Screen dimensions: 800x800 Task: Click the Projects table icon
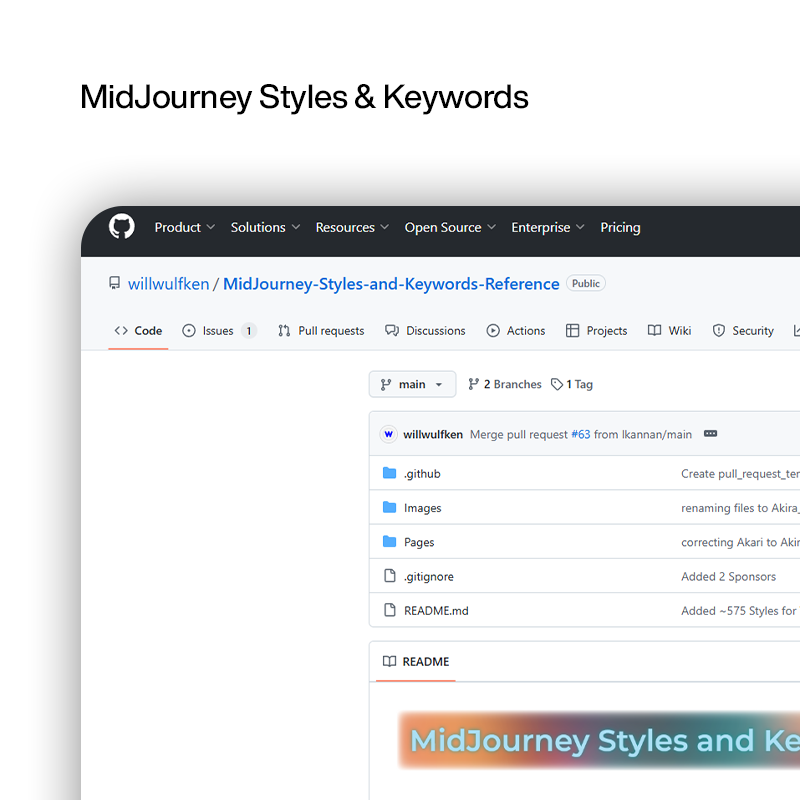(x=572, y=331)
